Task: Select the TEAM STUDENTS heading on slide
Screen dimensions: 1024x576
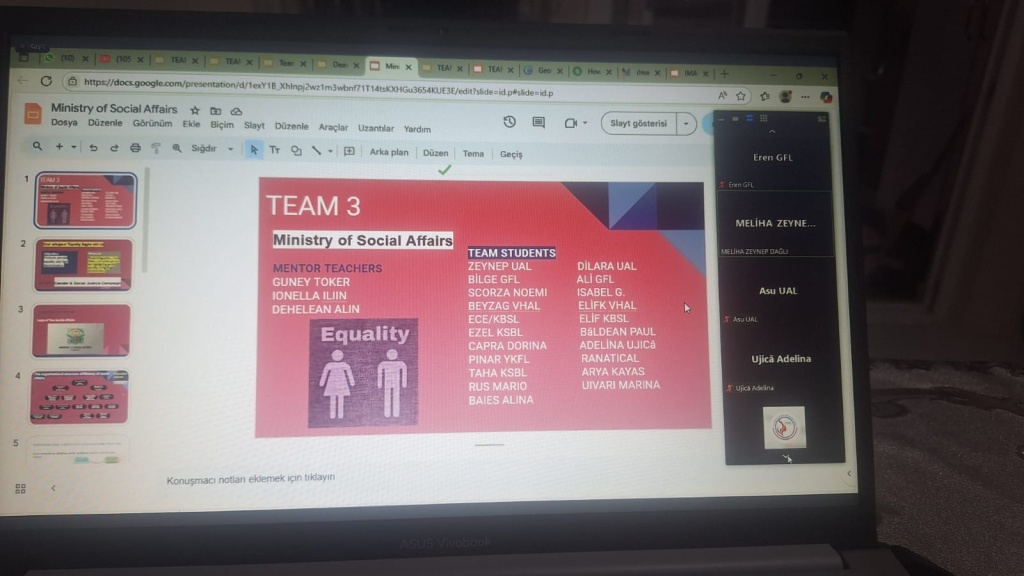Action: pos(511,253)
